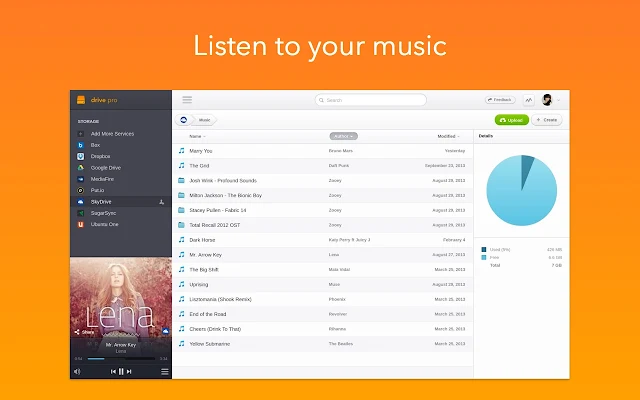Click the cloud icon on the album art
Screen dimensions: 640x400
(165, 331)
